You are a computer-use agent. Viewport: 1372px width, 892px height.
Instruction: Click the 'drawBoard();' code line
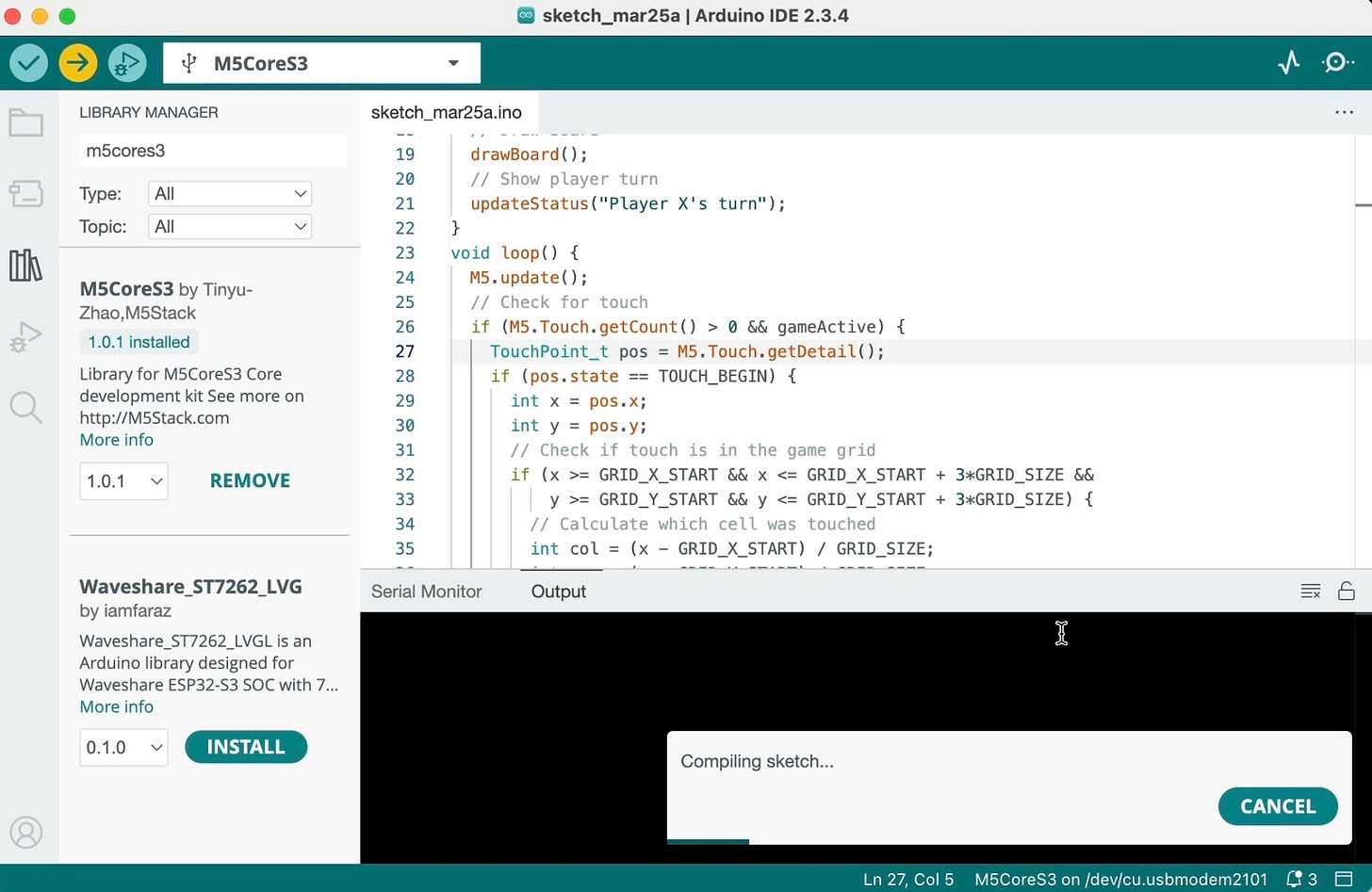click(x=529, y=154)
